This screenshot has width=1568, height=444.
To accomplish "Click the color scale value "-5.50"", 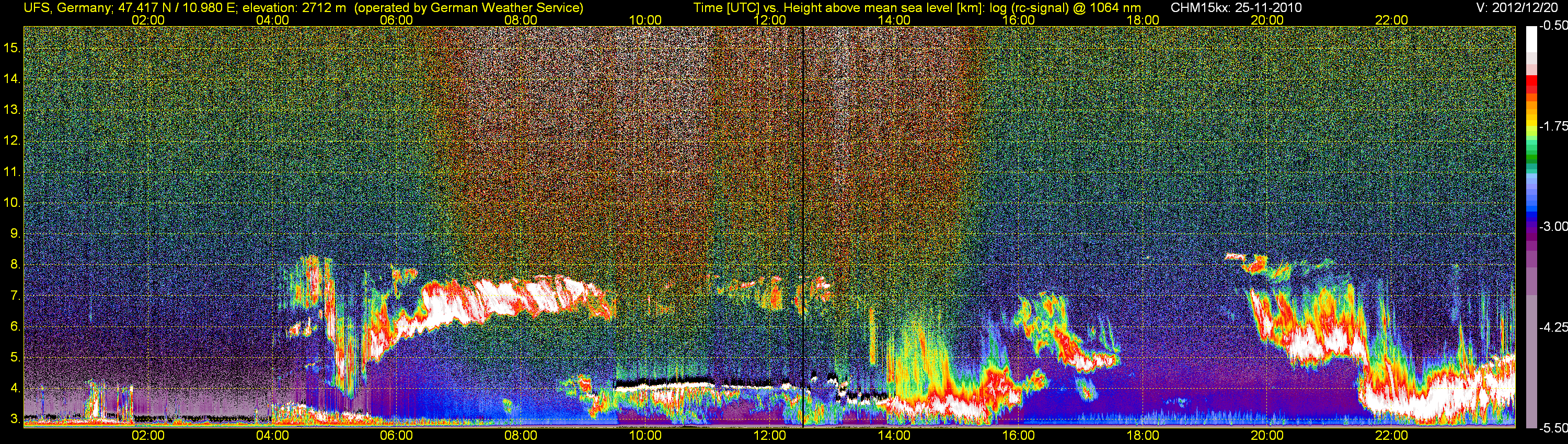I will pos(1553,428).
